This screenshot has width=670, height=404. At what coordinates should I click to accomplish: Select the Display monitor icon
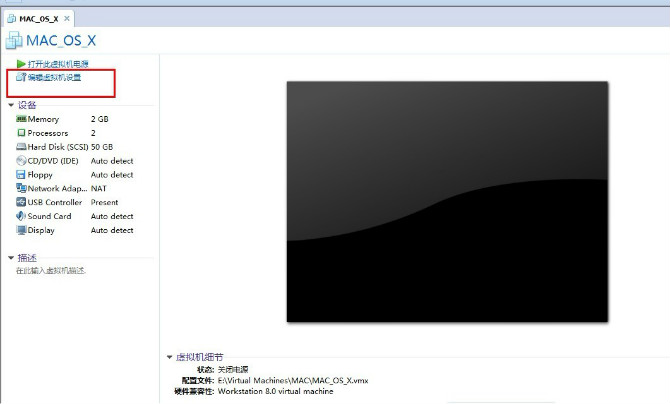pyautogui.click(x=21, y=230)
